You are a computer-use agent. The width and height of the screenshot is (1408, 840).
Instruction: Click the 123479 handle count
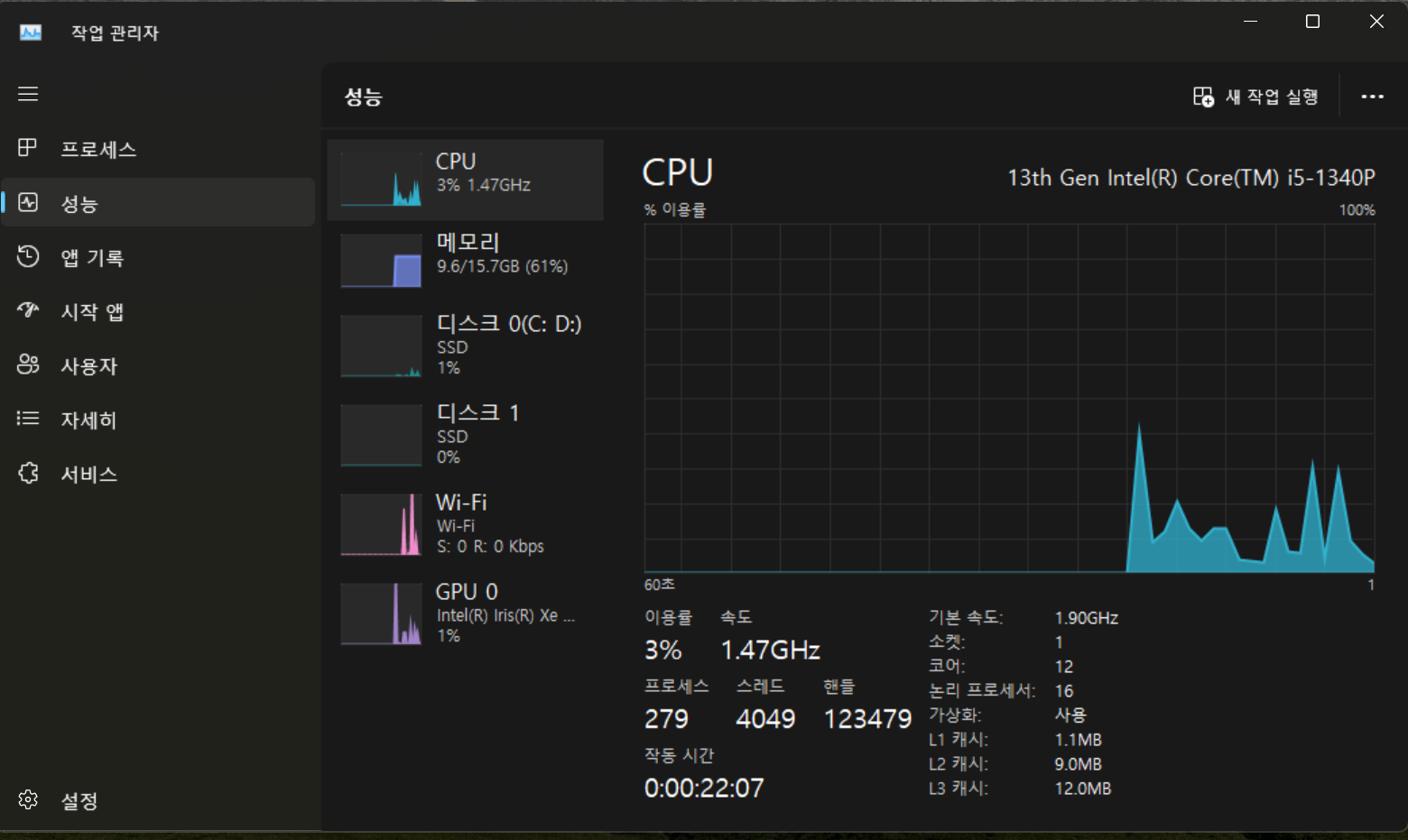click(x=867, y=718)
